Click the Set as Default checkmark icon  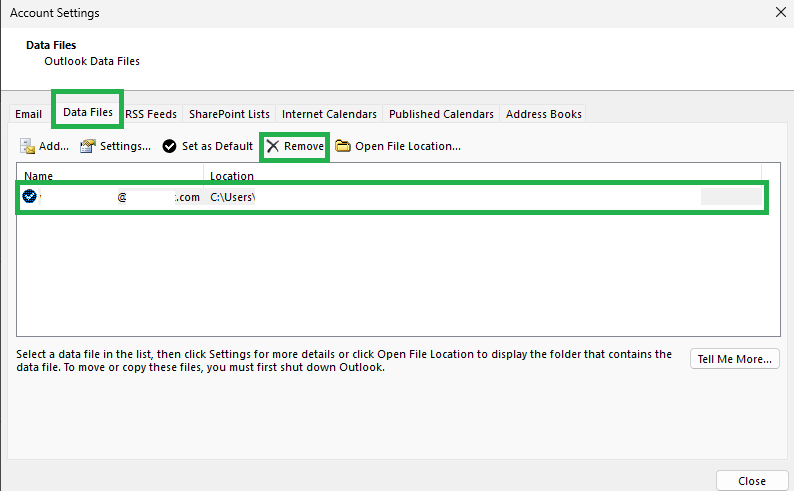click(169, 146)
